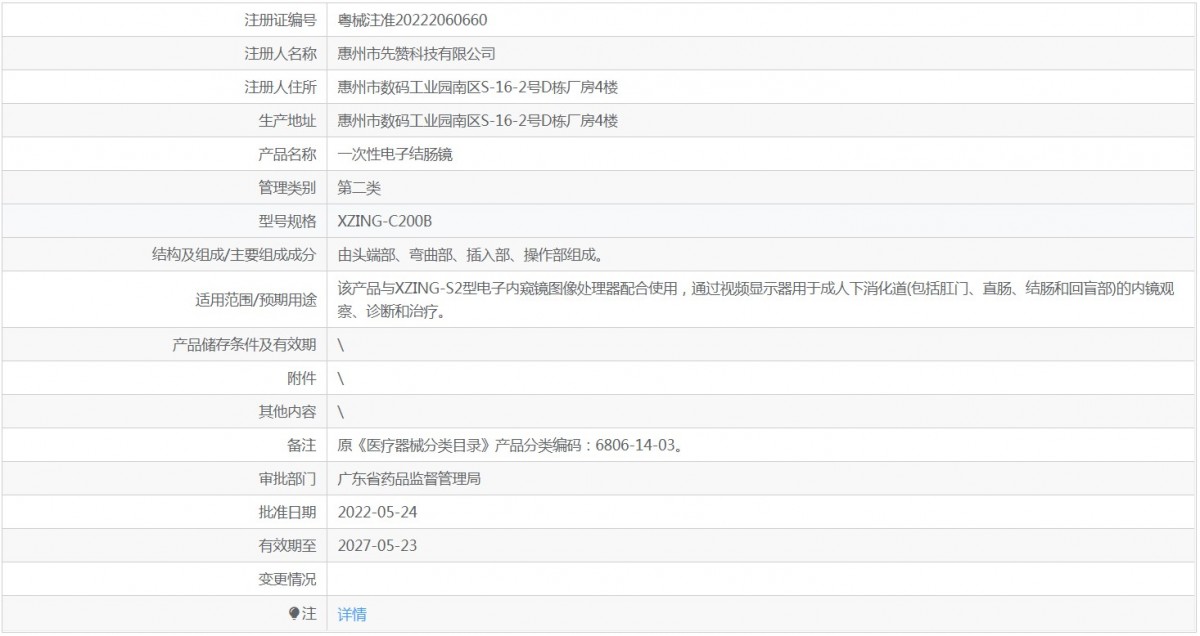
Task: Select model spec XZING-C200B
Action: point(385,221)
